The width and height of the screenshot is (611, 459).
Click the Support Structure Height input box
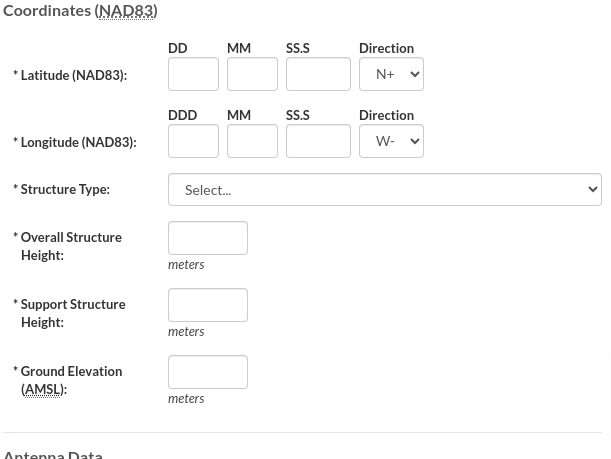(x=208, y=305)
